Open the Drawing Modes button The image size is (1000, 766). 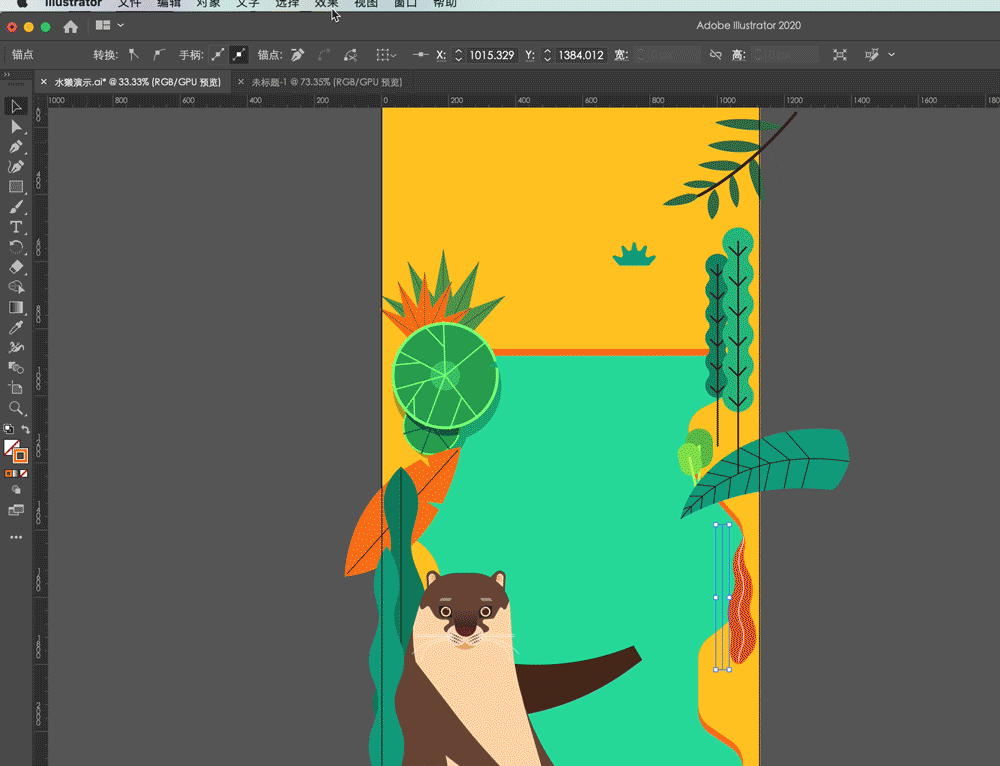click(16, 490)
